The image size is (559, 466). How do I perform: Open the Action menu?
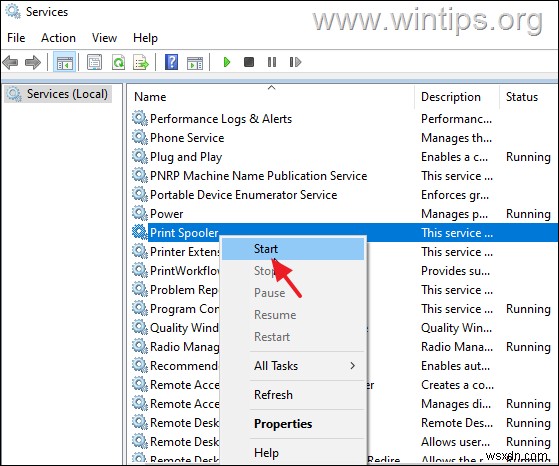coord(58,38)
